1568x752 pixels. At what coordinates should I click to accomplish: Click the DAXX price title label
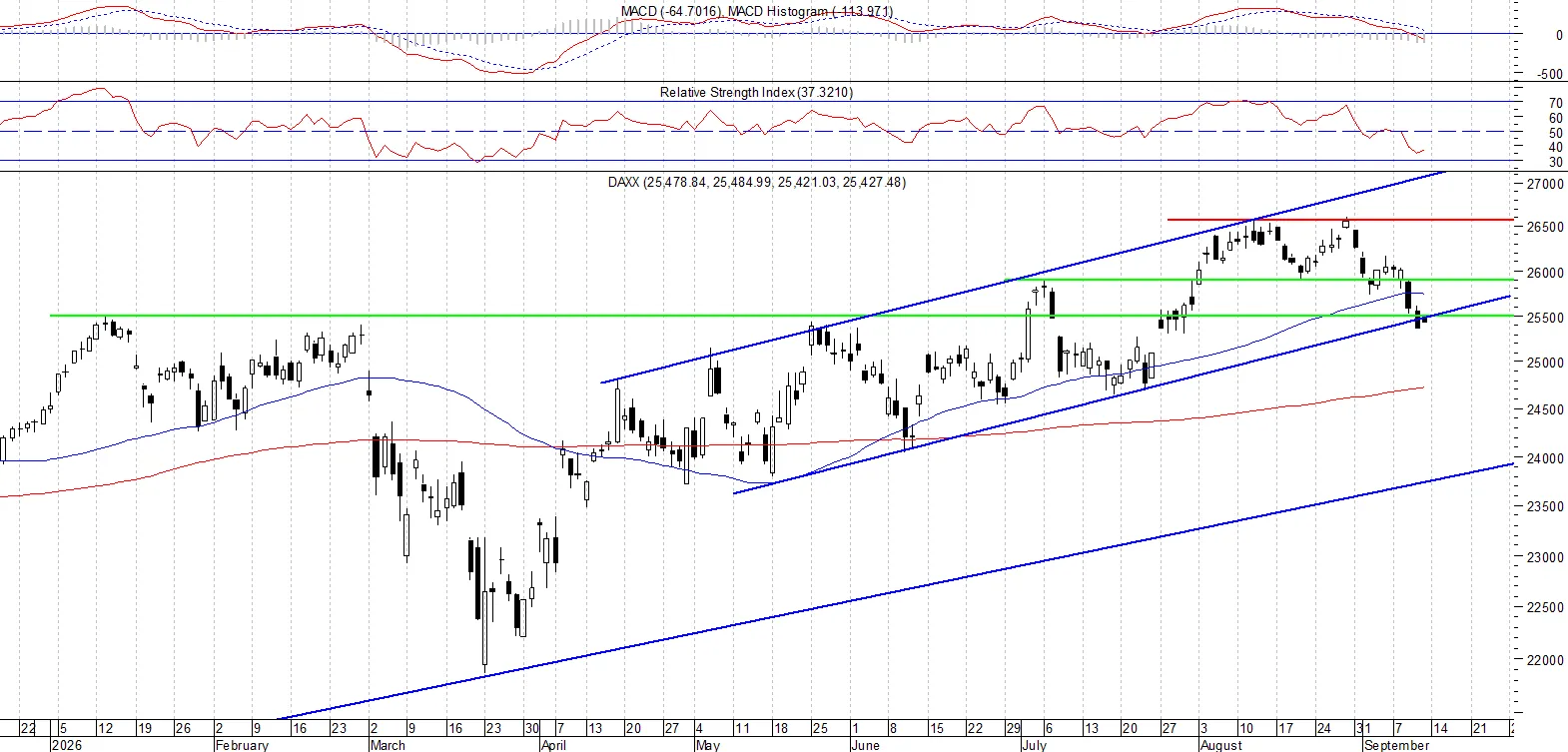click(x=757, y=182)
